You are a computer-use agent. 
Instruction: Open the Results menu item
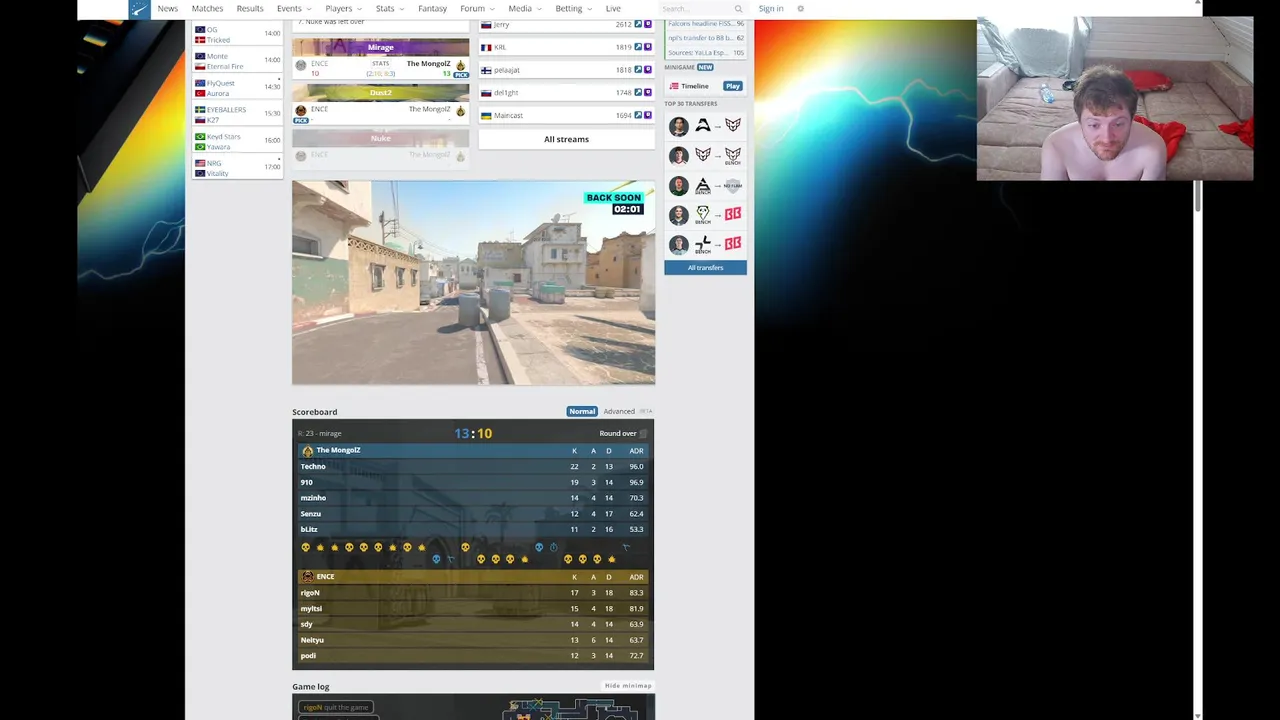(250, 9)
